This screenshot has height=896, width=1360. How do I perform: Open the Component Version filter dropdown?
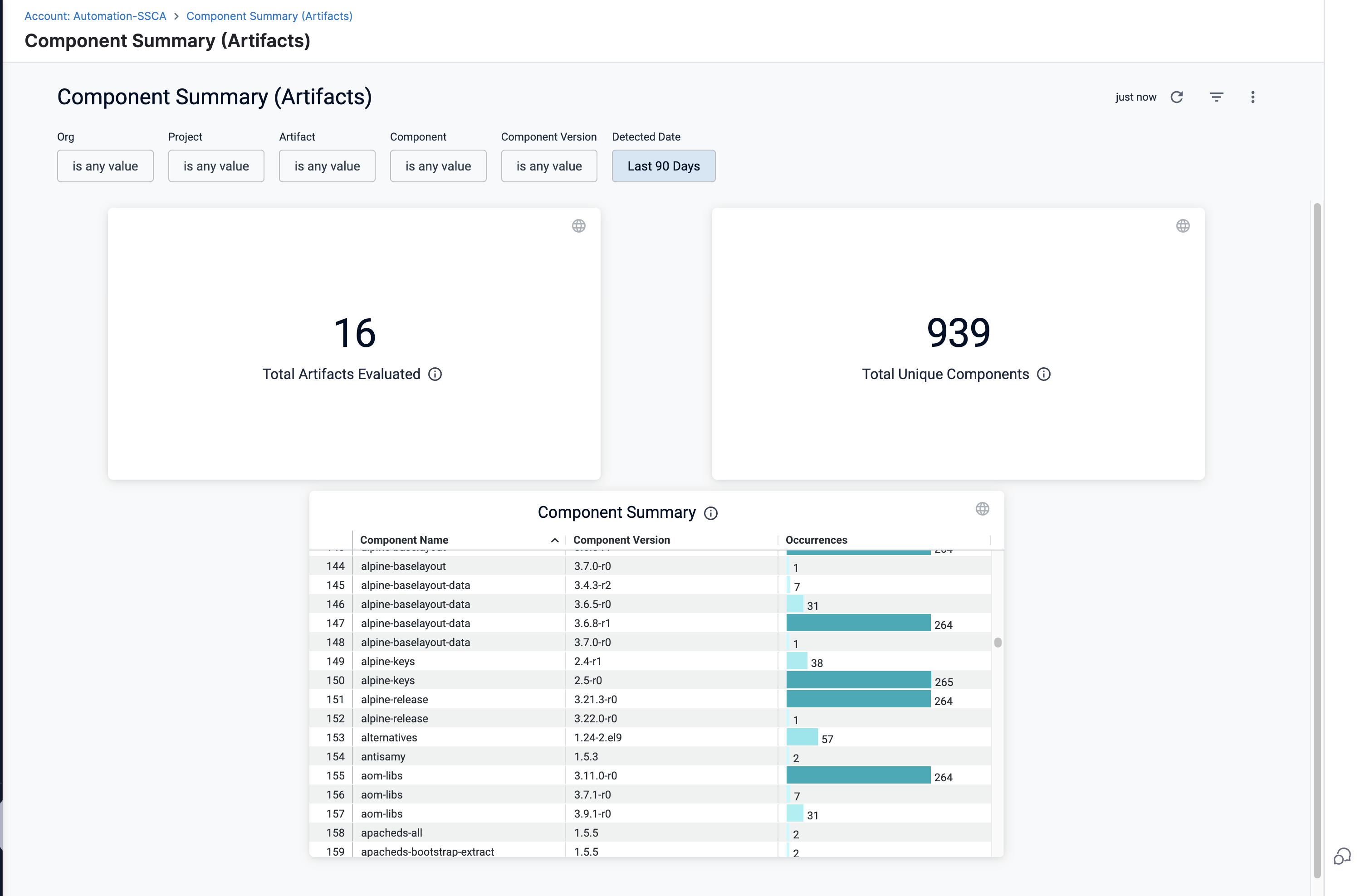pyautogui.click(x=549, y=166)
